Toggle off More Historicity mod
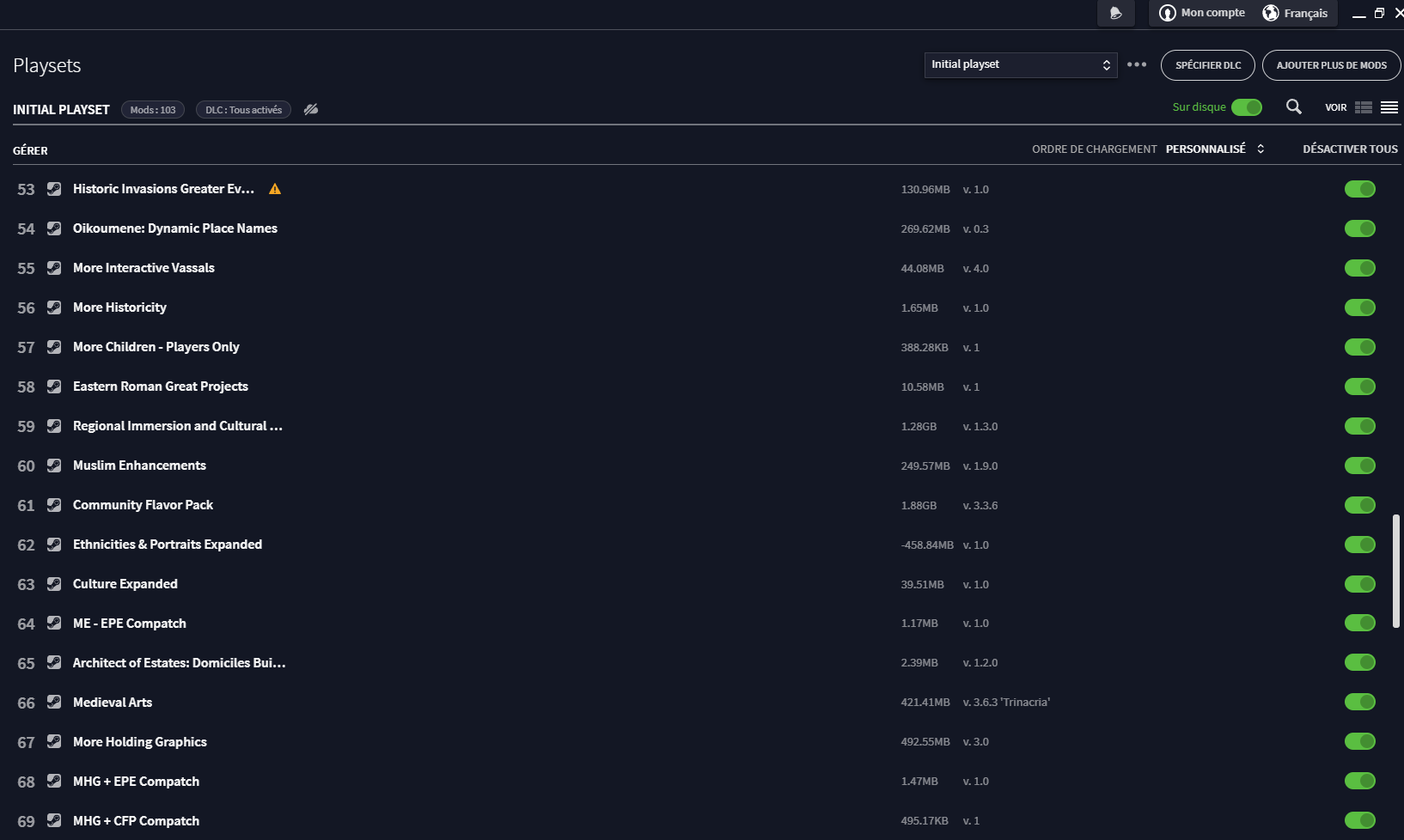This screenshot has height=840, width=1404. click(x=1360, y=307)
